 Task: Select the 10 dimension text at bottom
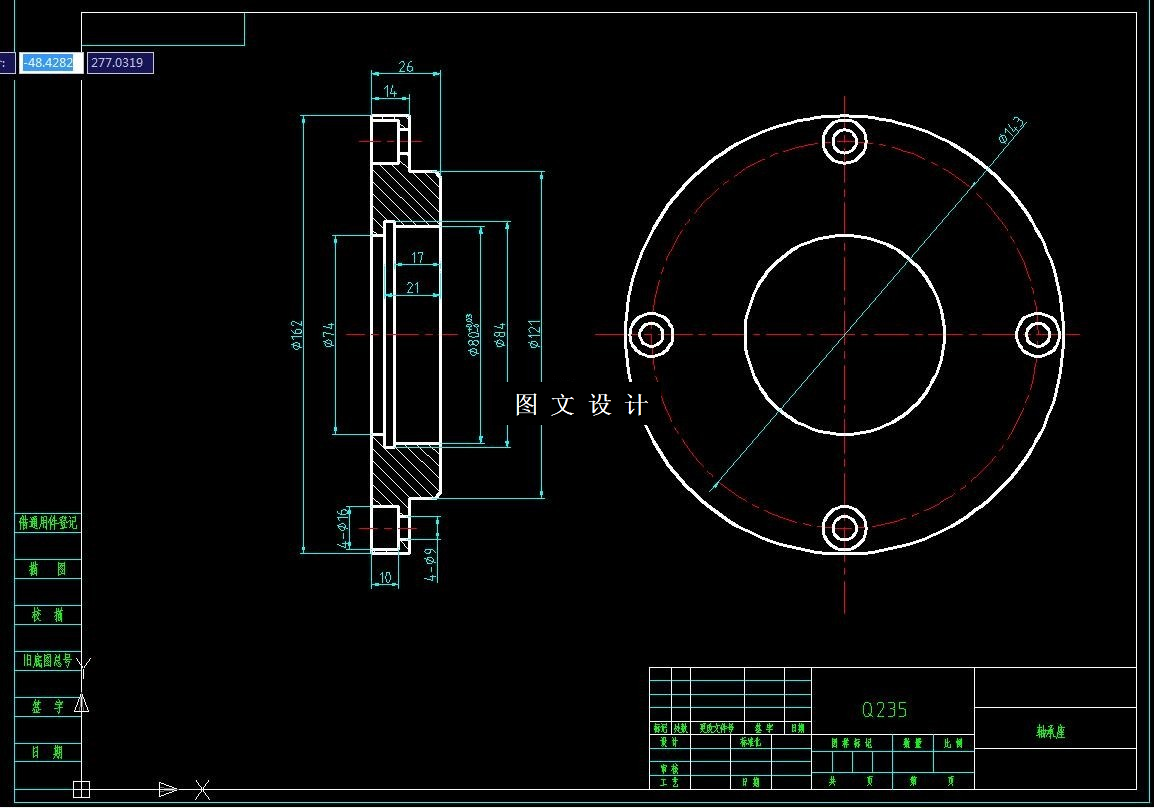point(385,578)
